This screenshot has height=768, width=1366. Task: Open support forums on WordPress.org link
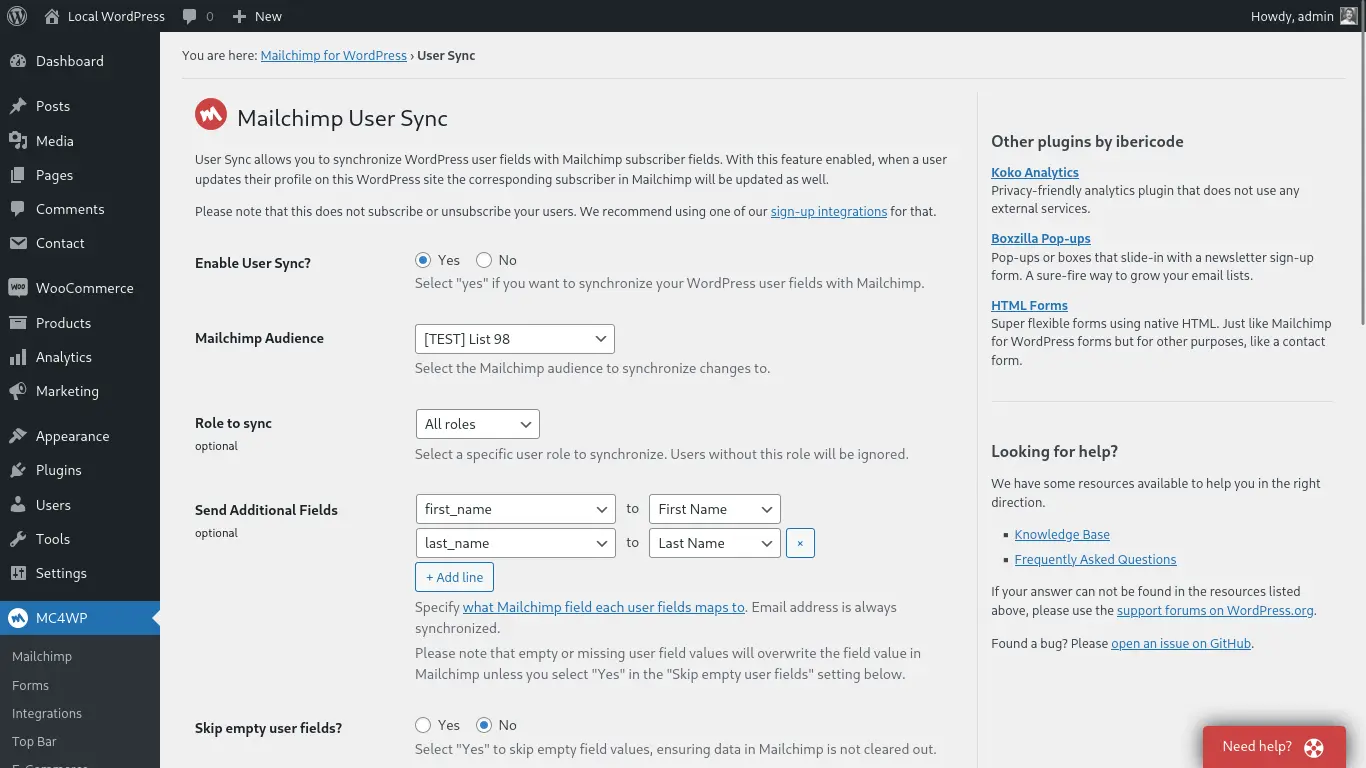1216,610
